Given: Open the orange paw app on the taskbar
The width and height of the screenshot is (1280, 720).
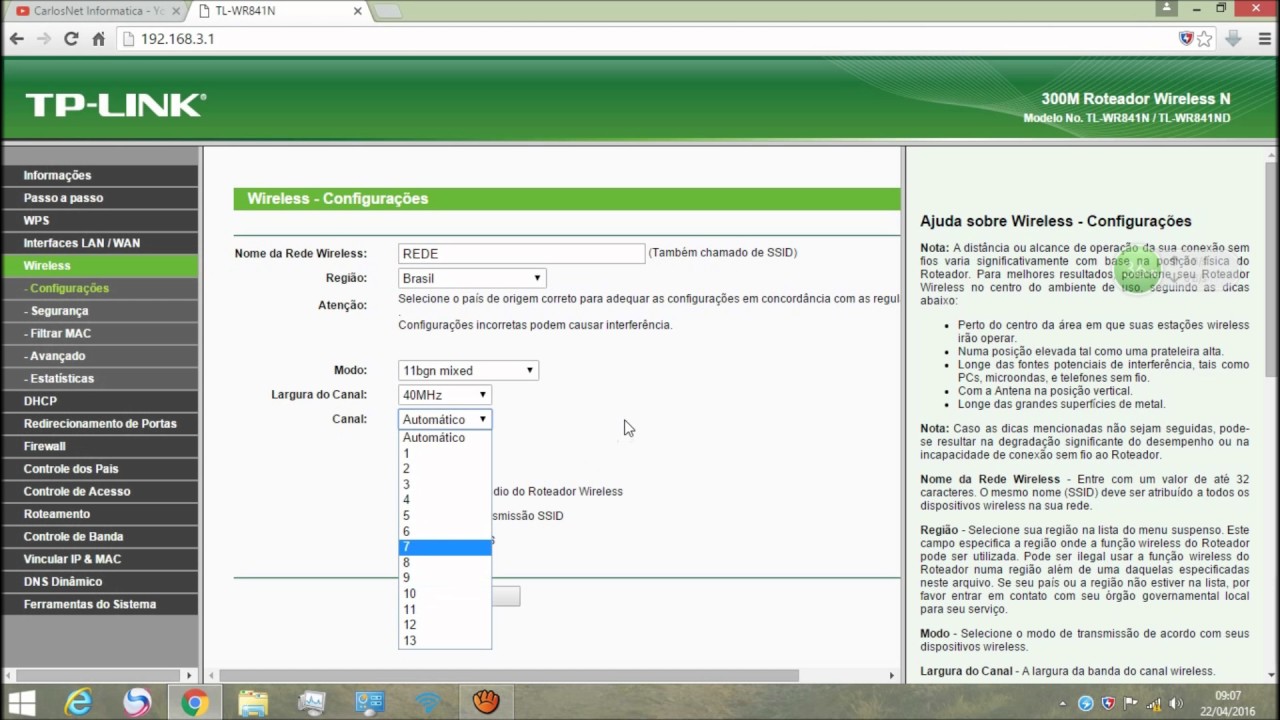Looking at the screenshot, I should coord(486,703).
